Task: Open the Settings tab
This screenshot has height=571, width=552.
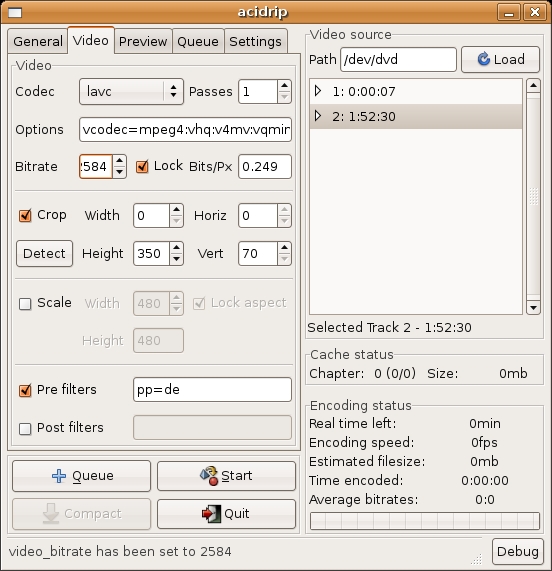Action: [x=256, y=42]
